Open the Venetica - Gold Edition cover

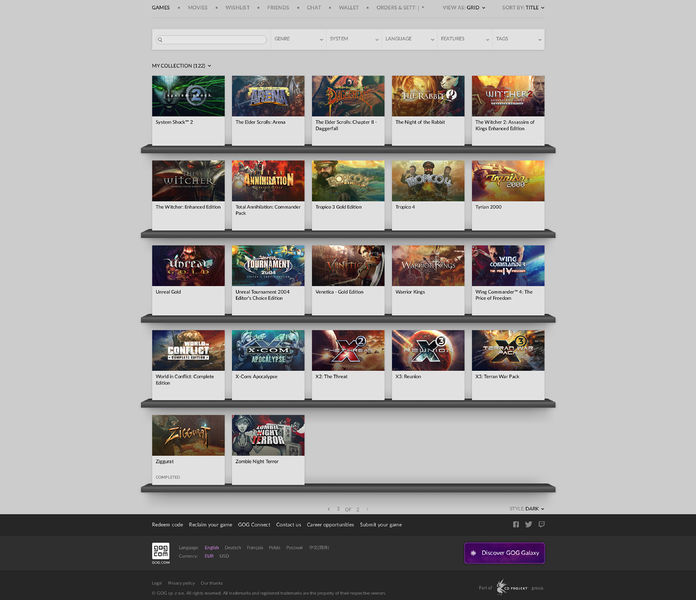[348, 265]
